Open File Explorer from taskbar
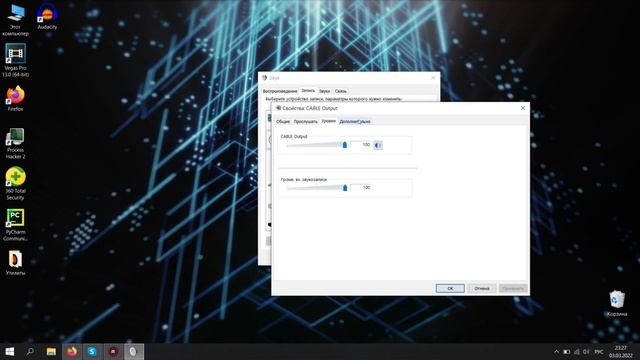 (51, 351)
